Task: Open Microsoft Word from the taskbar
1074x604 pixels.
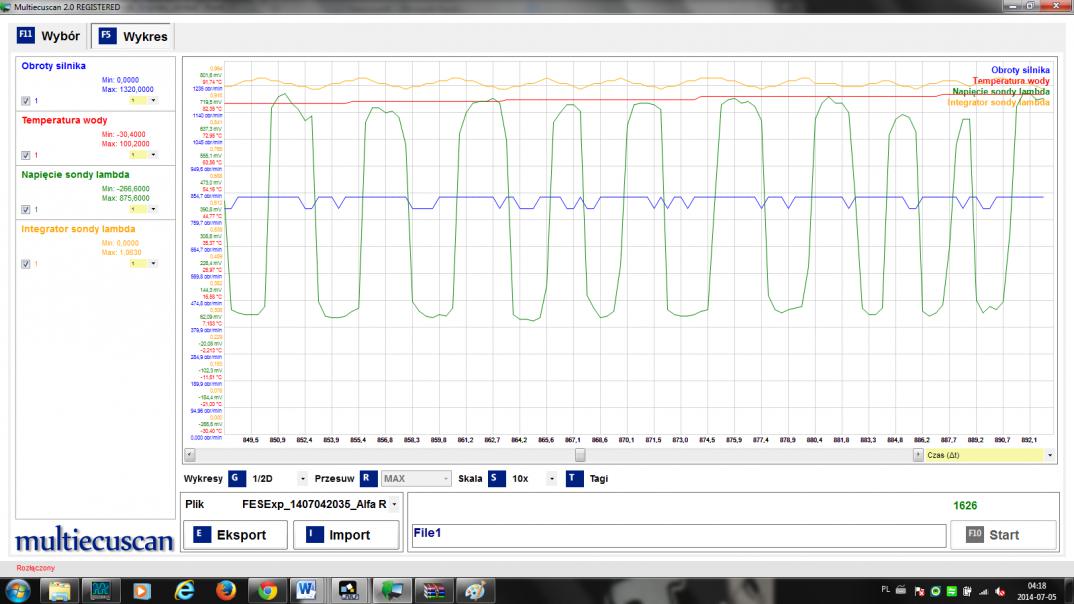Action: tap(306, 589)
